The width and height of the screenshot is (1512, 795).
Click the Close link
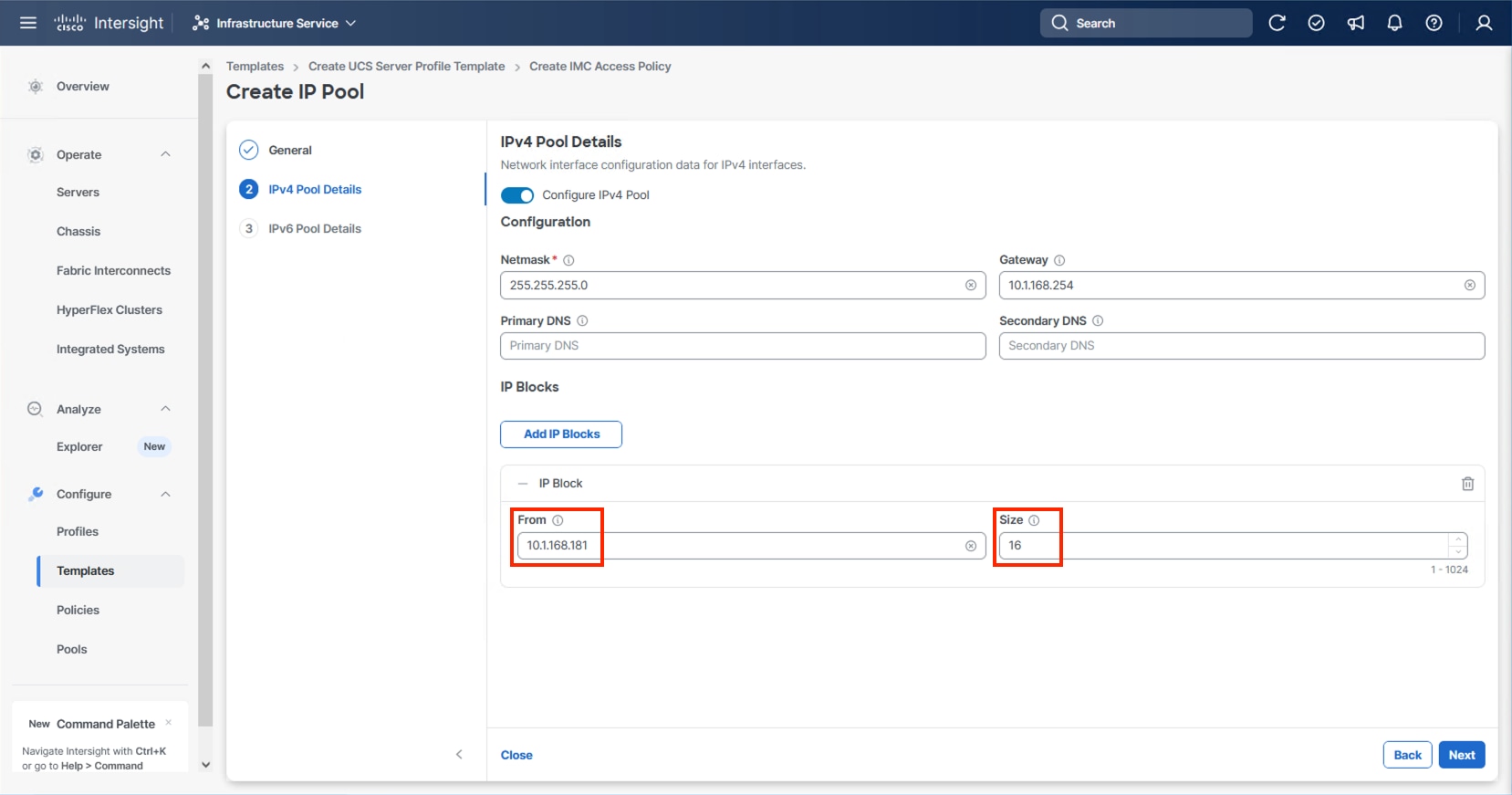point(516,756)
